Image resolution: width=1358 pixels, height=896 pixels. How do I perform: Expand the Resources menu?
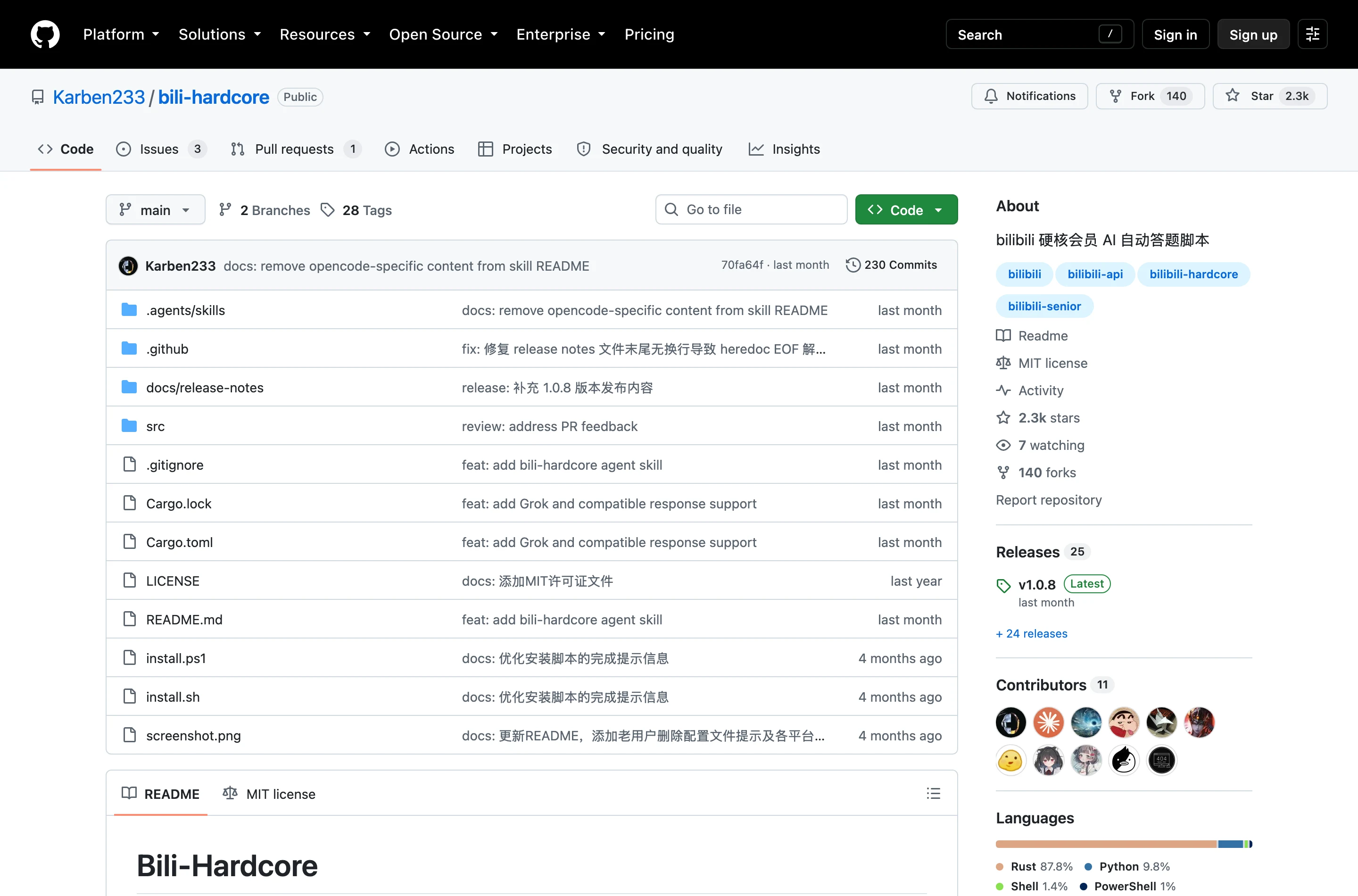click(x=325, y=34)
